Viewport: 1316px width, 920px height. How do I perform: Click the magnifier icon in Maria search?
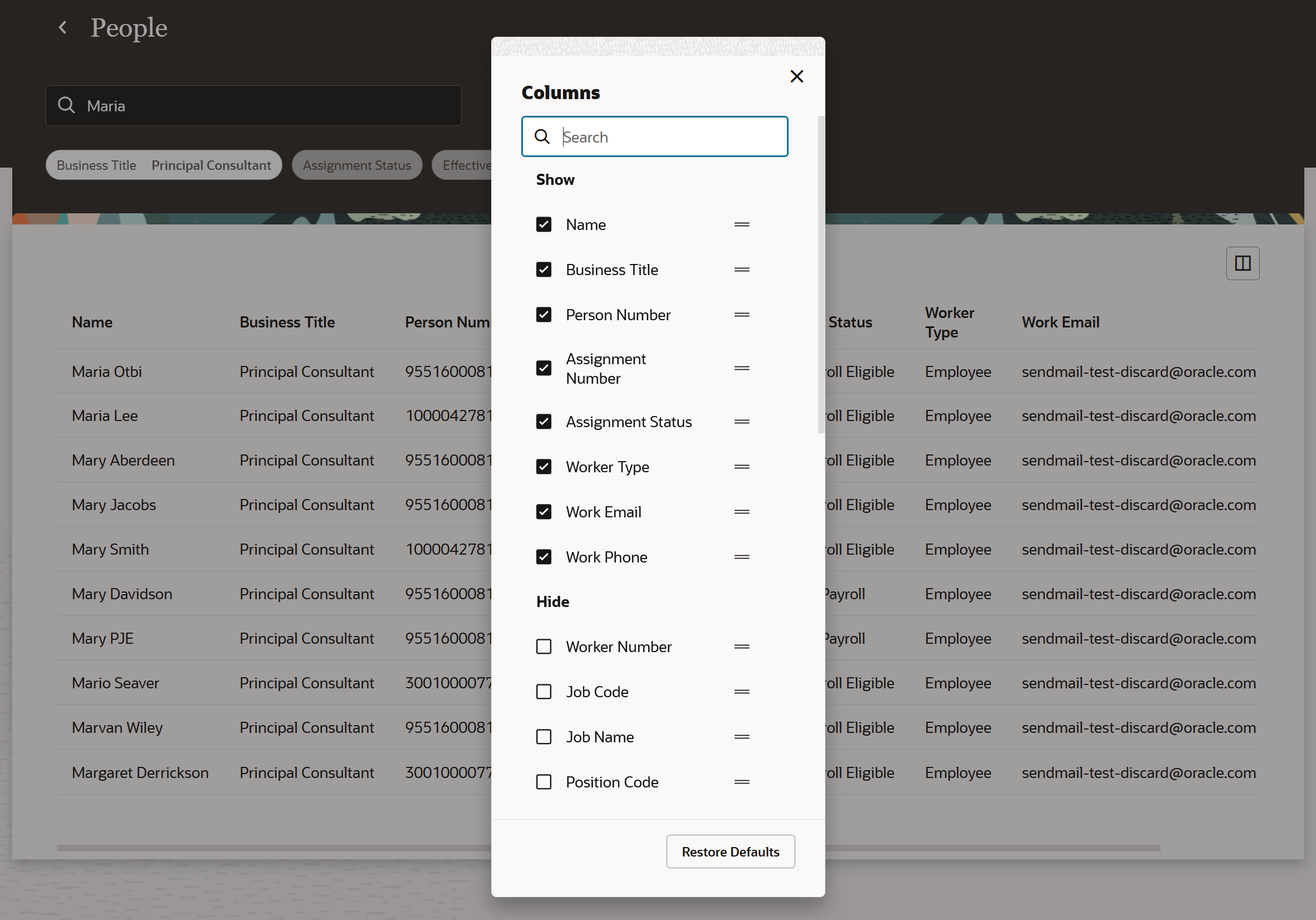pos(66,105)
